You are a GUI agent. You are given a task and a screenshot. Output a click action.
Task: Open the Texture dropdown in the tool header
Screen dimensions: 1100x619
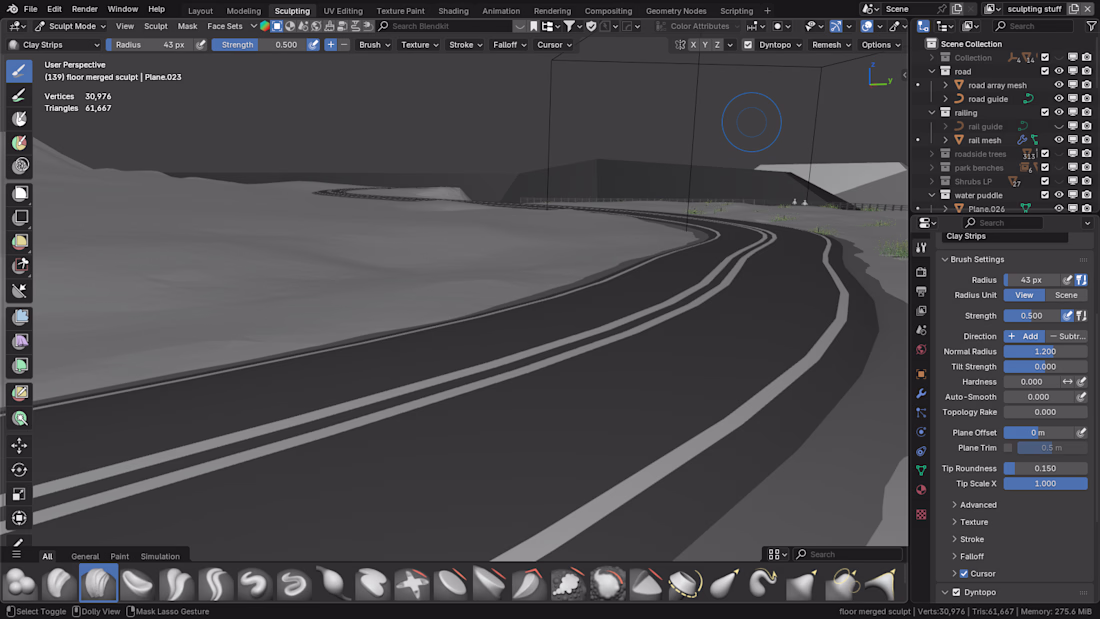pos(420,44)
